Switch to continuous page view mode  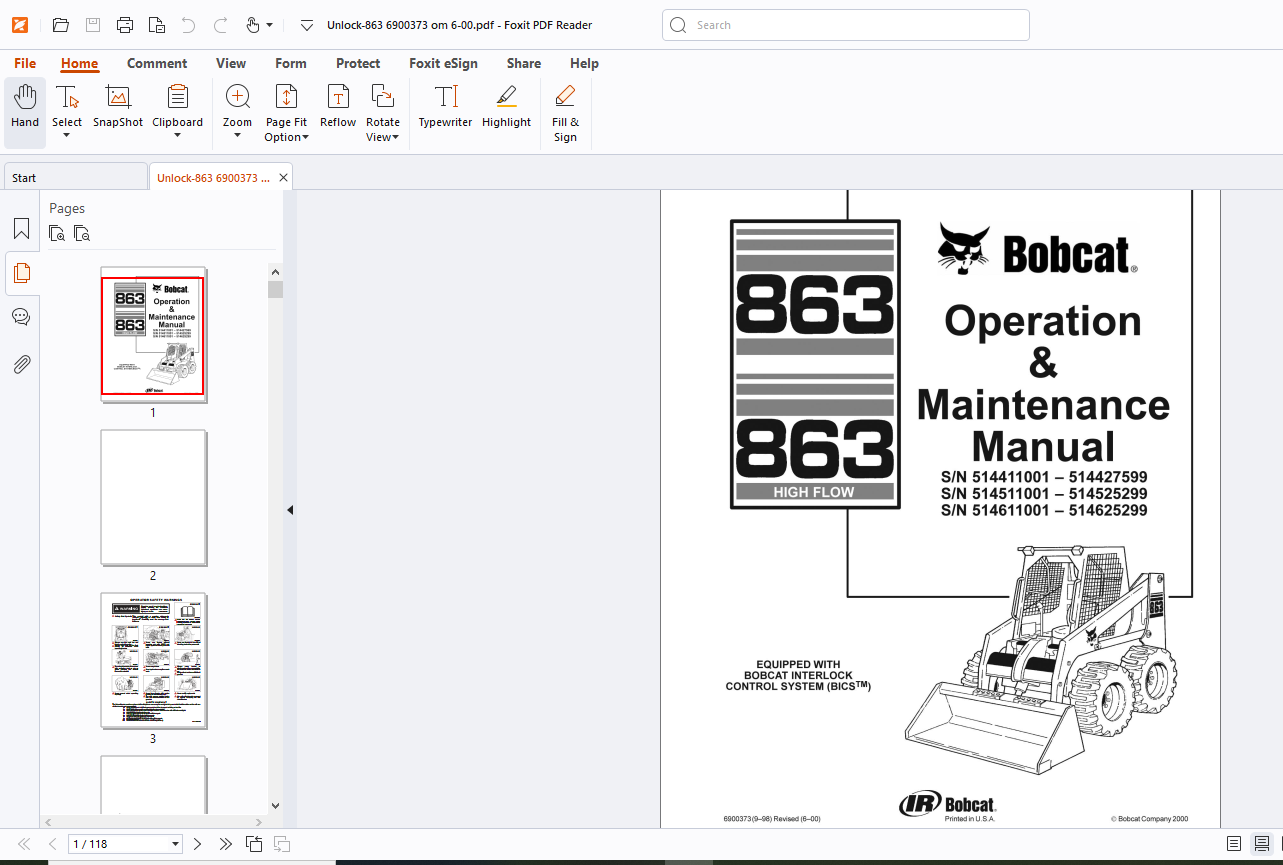point(1262,844)
